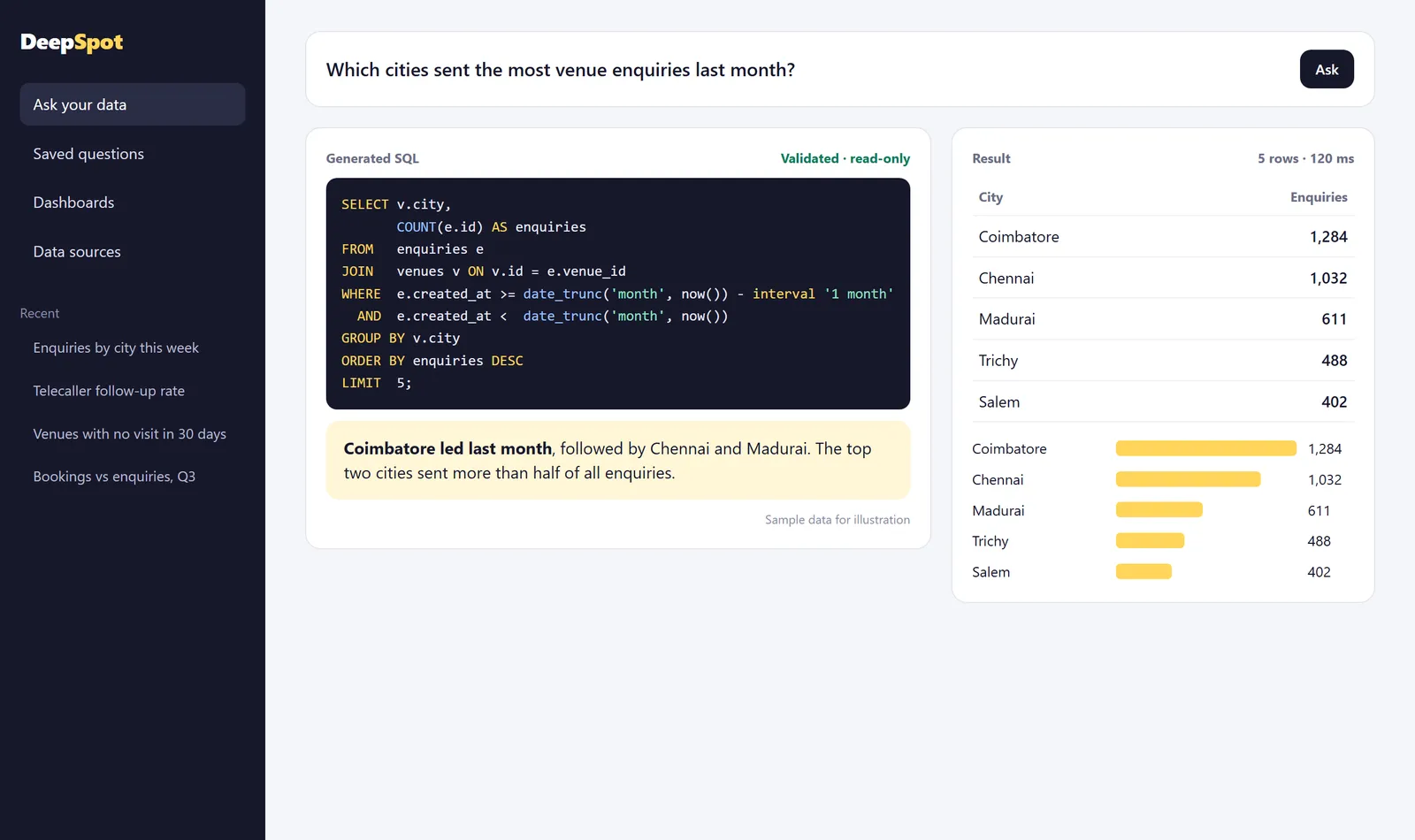Viewport: 1415px width, 840px height.
Task: Click the Ask button
Action: click(1327, 69)
